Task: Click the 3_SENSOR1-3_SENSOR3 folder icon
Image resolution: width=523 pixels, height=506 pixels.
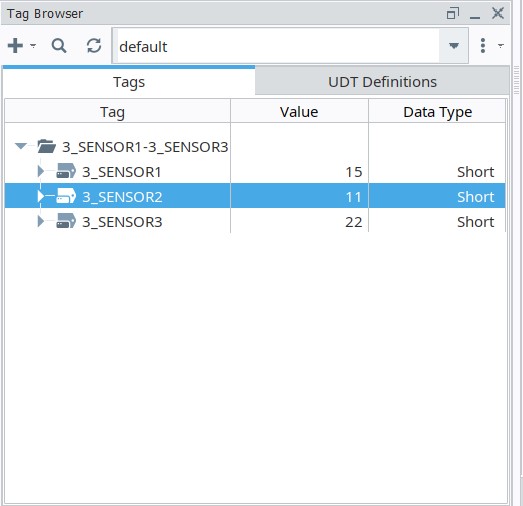Action: click(46, 146)
